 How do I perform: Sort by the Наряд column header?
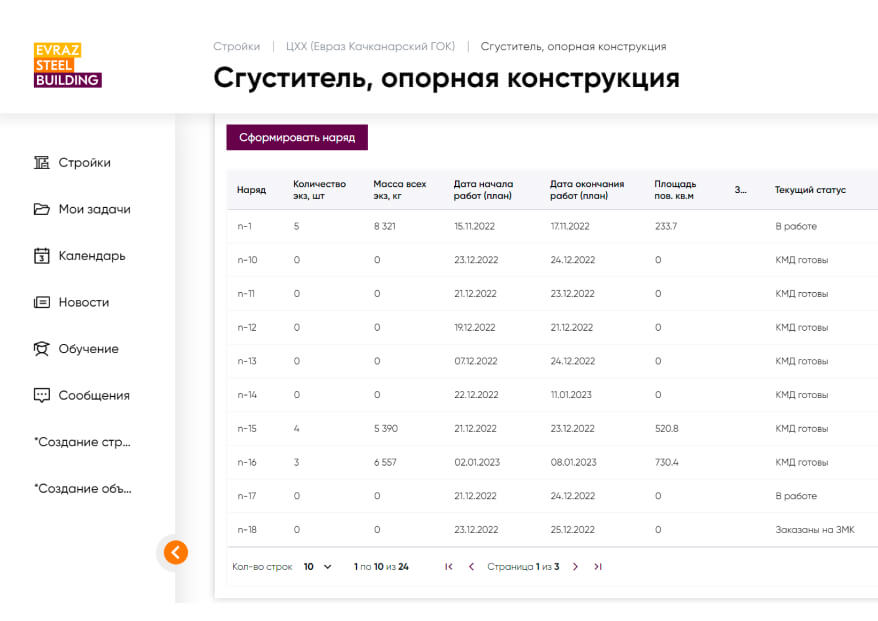(251, 190)
